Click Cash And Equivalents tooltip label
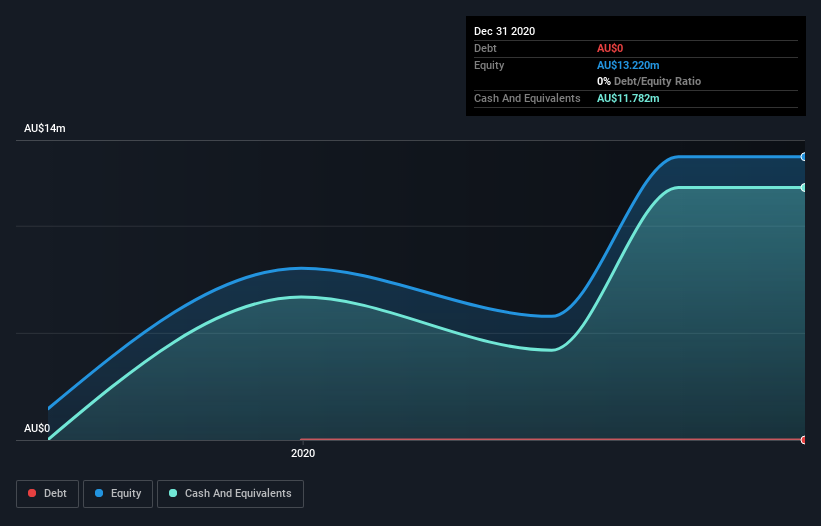This screenshot has height=526, width=821. coord(527,98)
